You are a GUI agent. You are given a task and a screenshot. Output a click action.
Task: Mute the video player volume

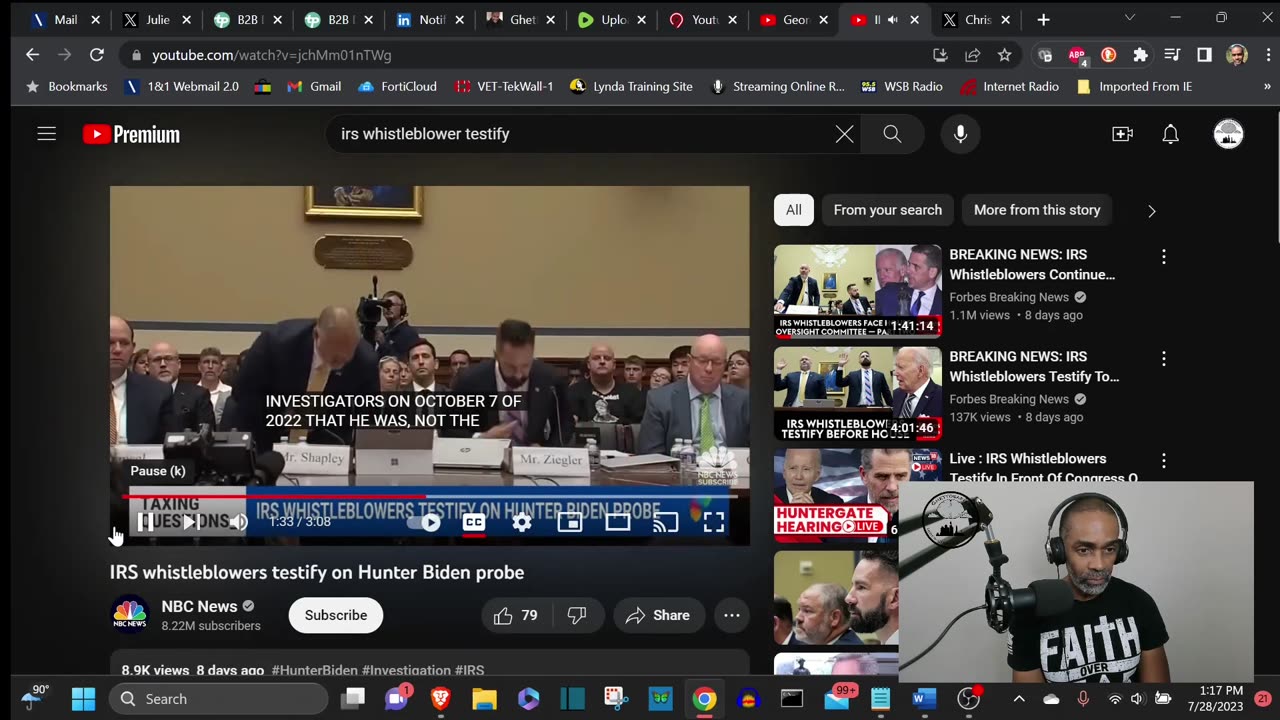pos(238,521)
